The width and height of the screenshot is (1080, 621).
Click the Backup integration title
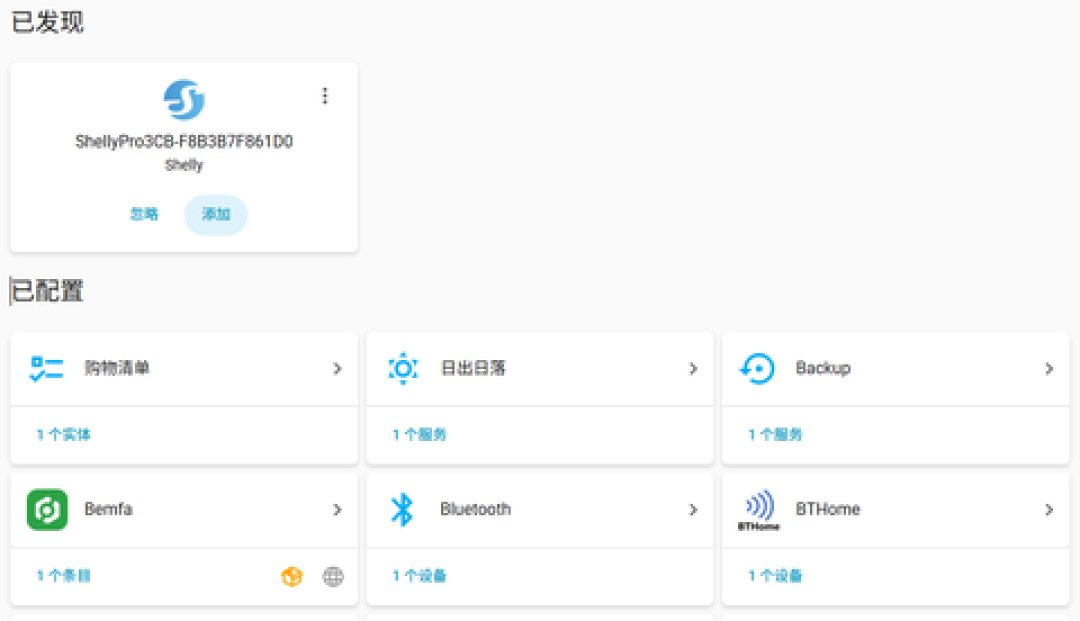tap(823, 368)
